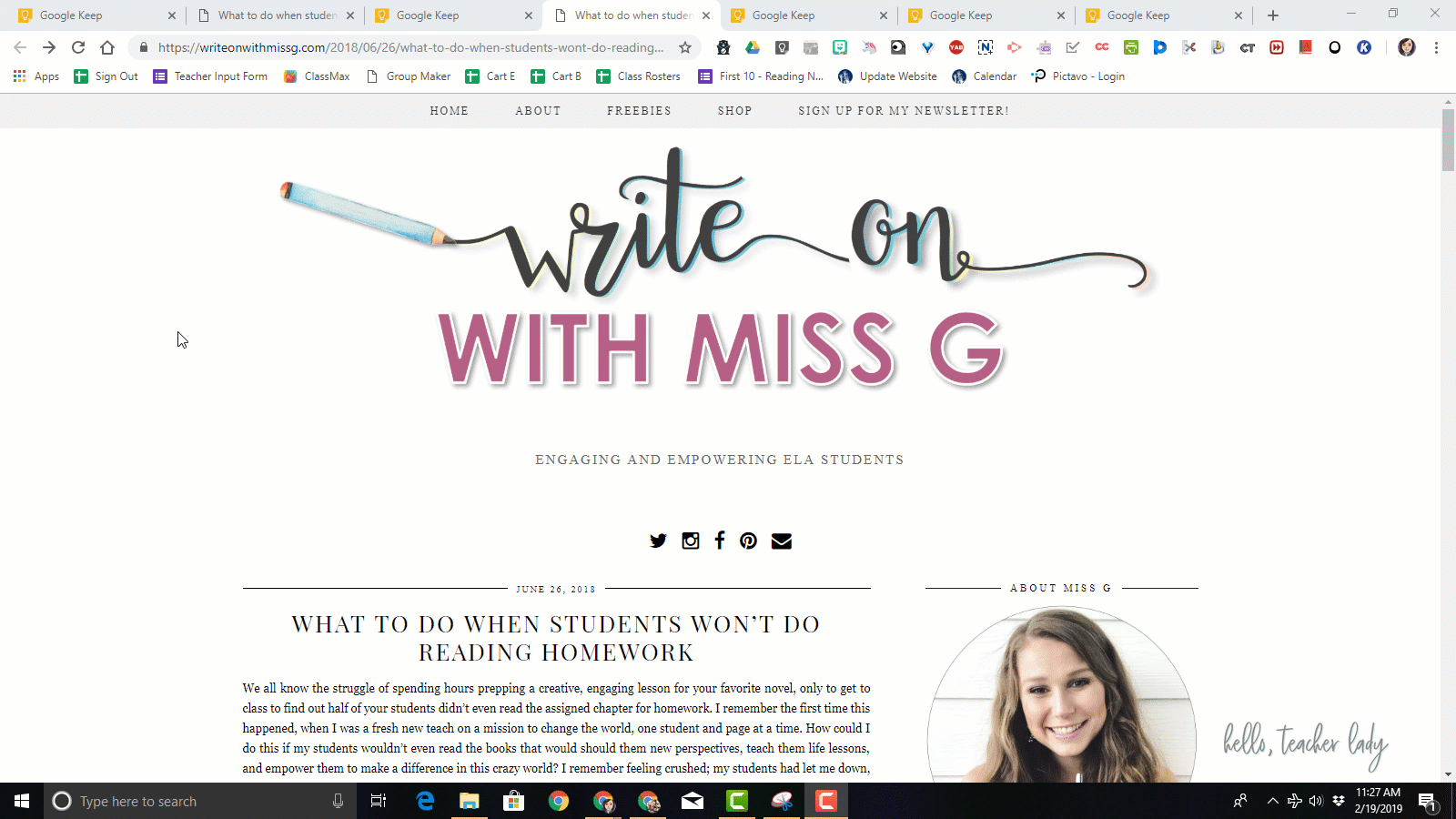Go back using the browser back arrow
Image resolution: width=1456 pixels, height=819 pixels.
(20, 47)
